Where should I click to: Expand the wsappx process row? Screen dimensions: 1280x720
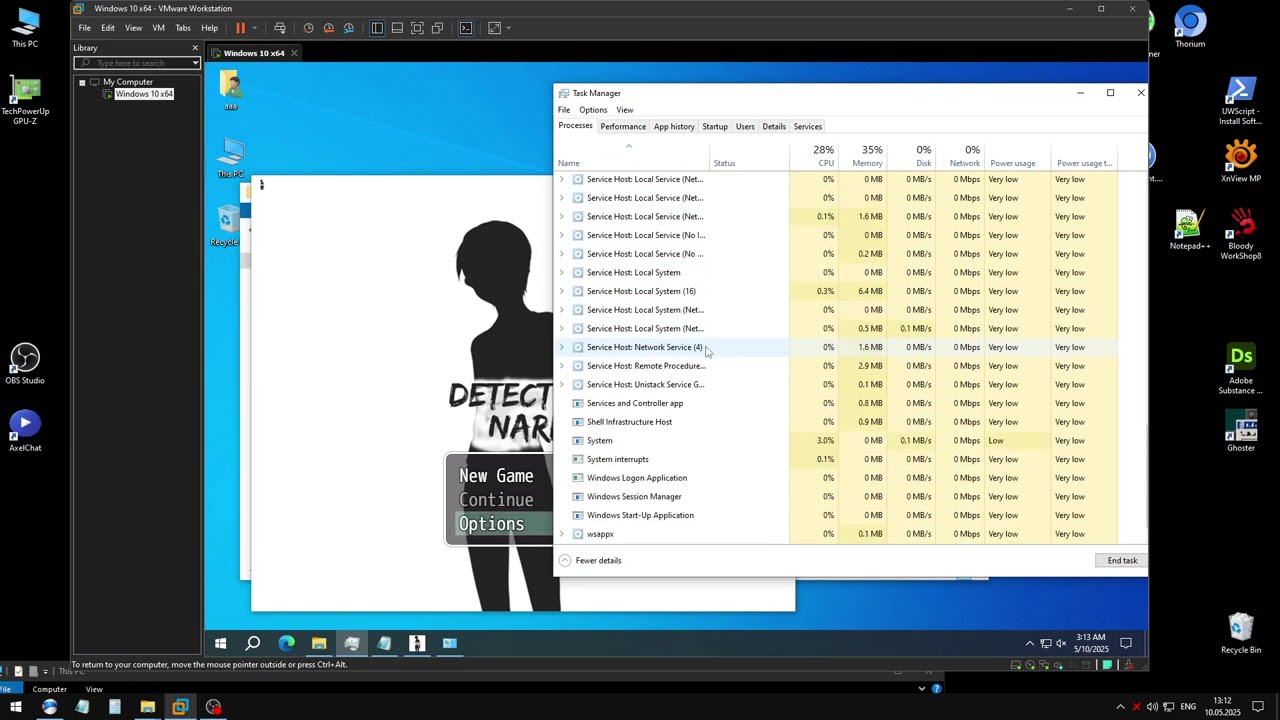click(x=561, y=534)
